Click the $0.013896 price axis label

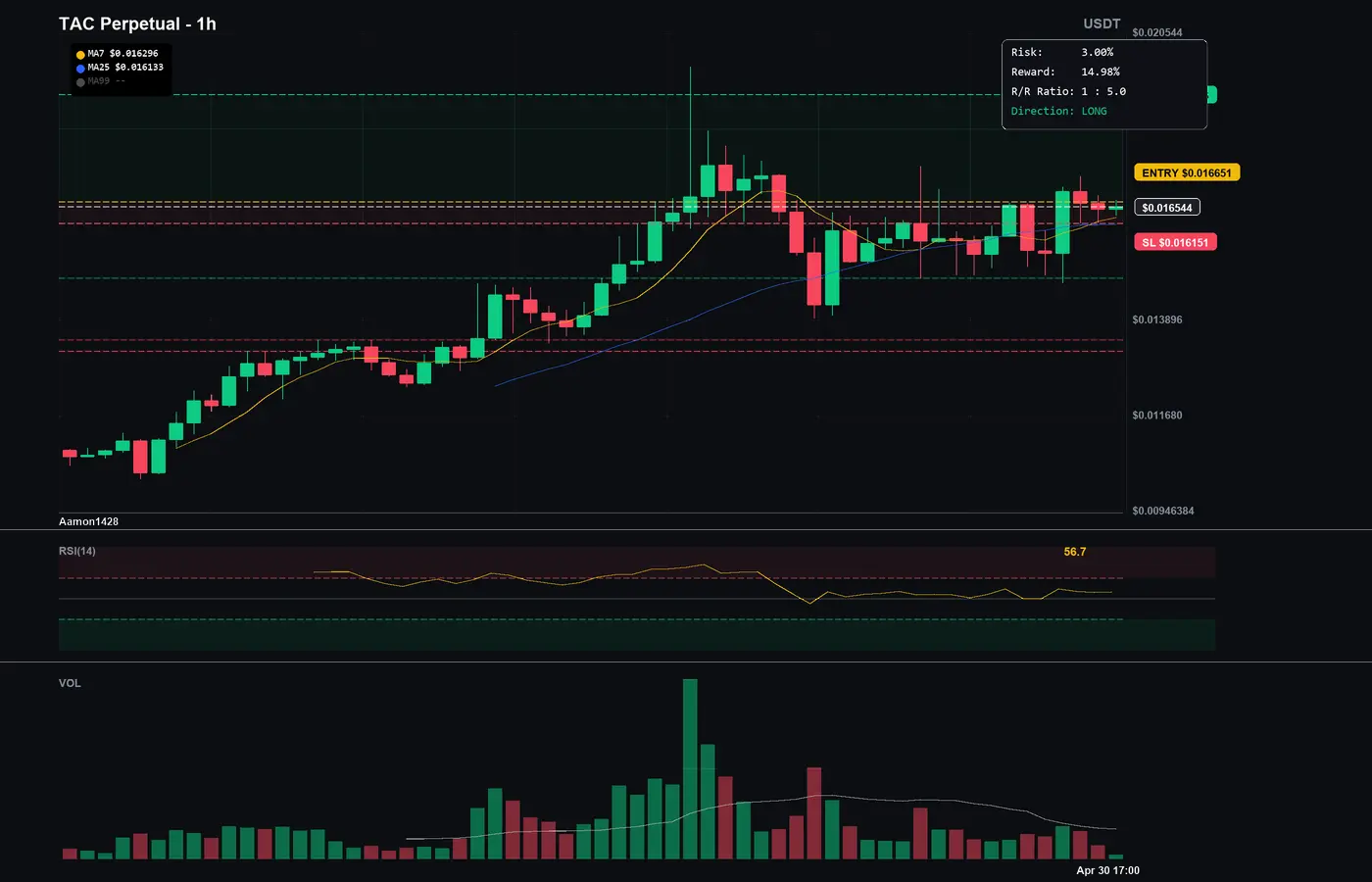1157,319
